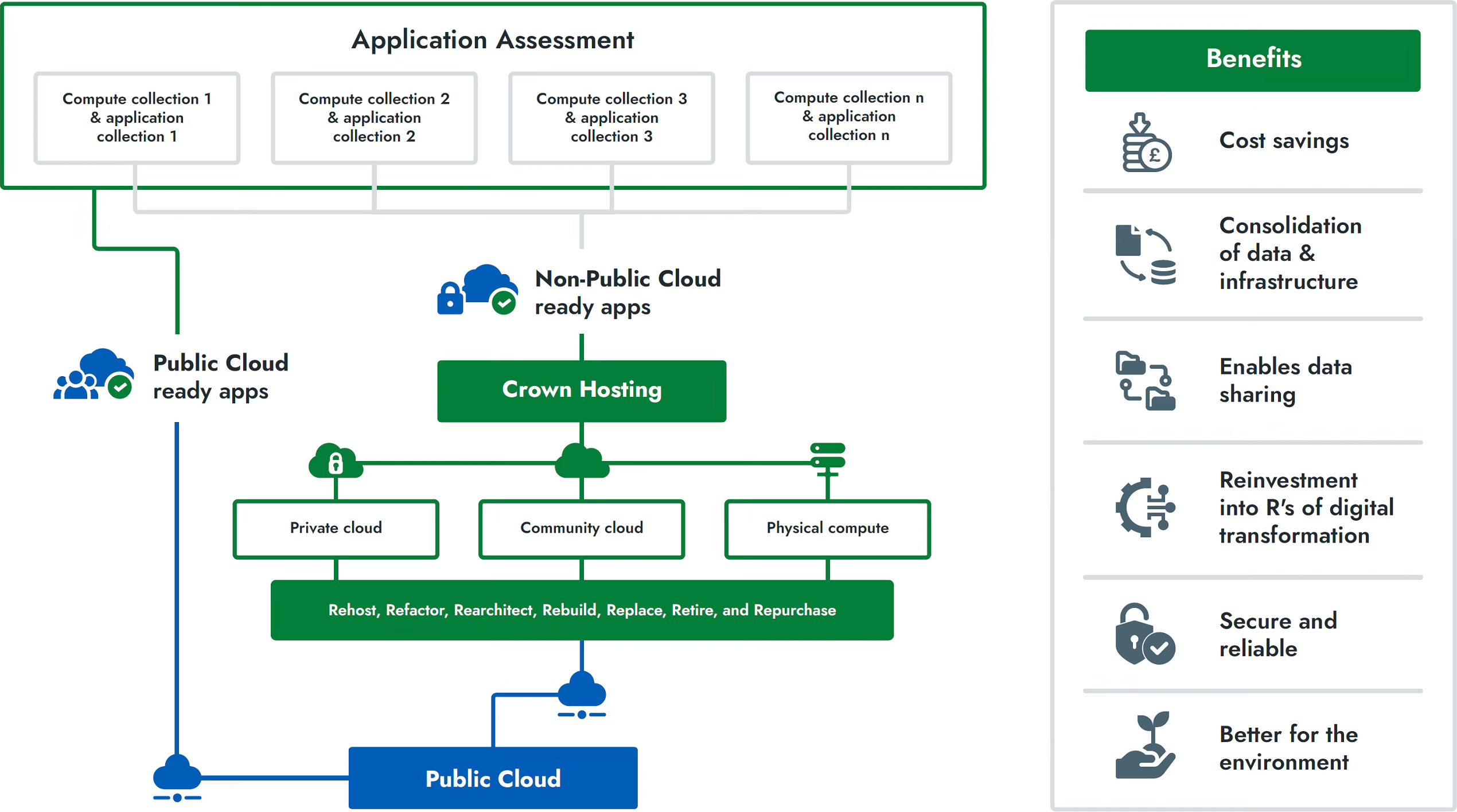This screenshot has width=1457, height=812.
Task: Click the word "Rehost" in the green bar
Action: (353, 610)
